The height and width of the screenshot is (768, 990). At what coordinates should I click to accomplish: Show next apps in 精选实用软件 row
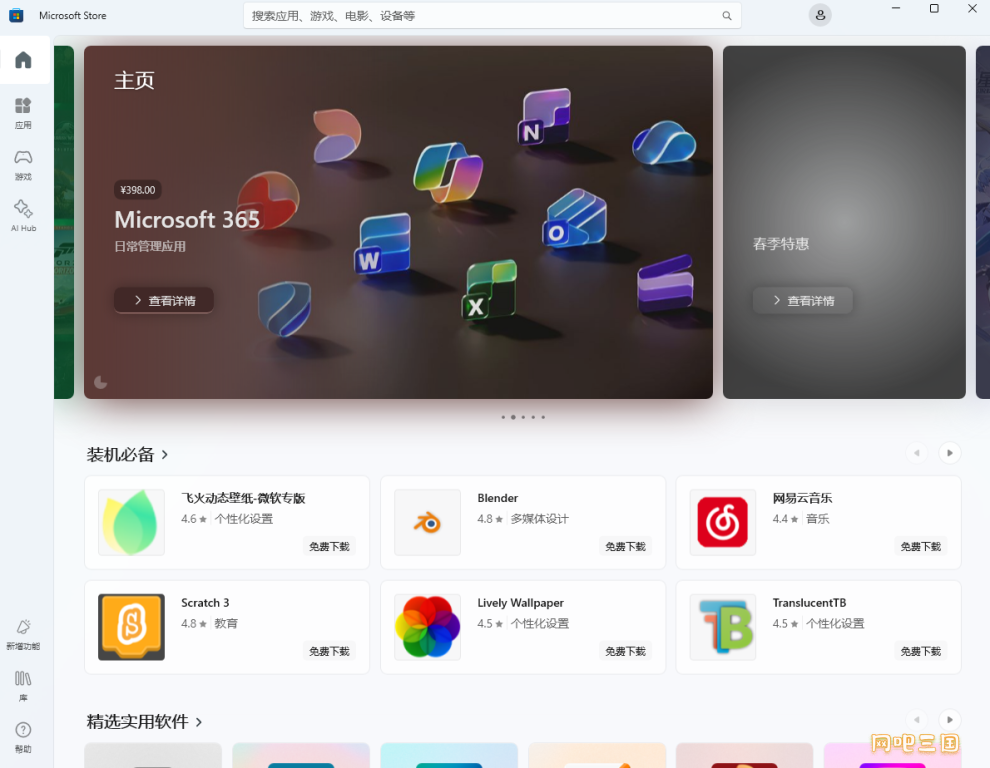(x=950, y=719)
